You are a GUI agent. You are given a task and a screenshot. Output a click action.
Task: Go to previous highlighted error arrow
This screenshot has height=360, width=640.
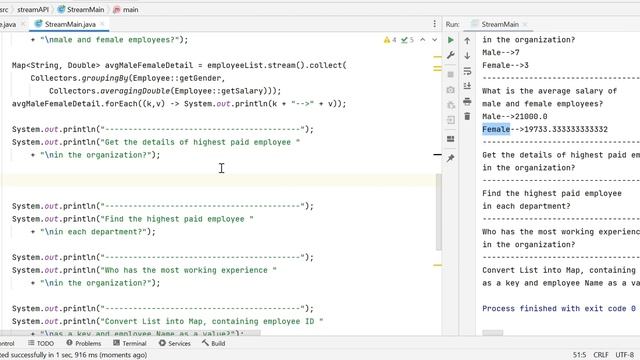(423, 40)
